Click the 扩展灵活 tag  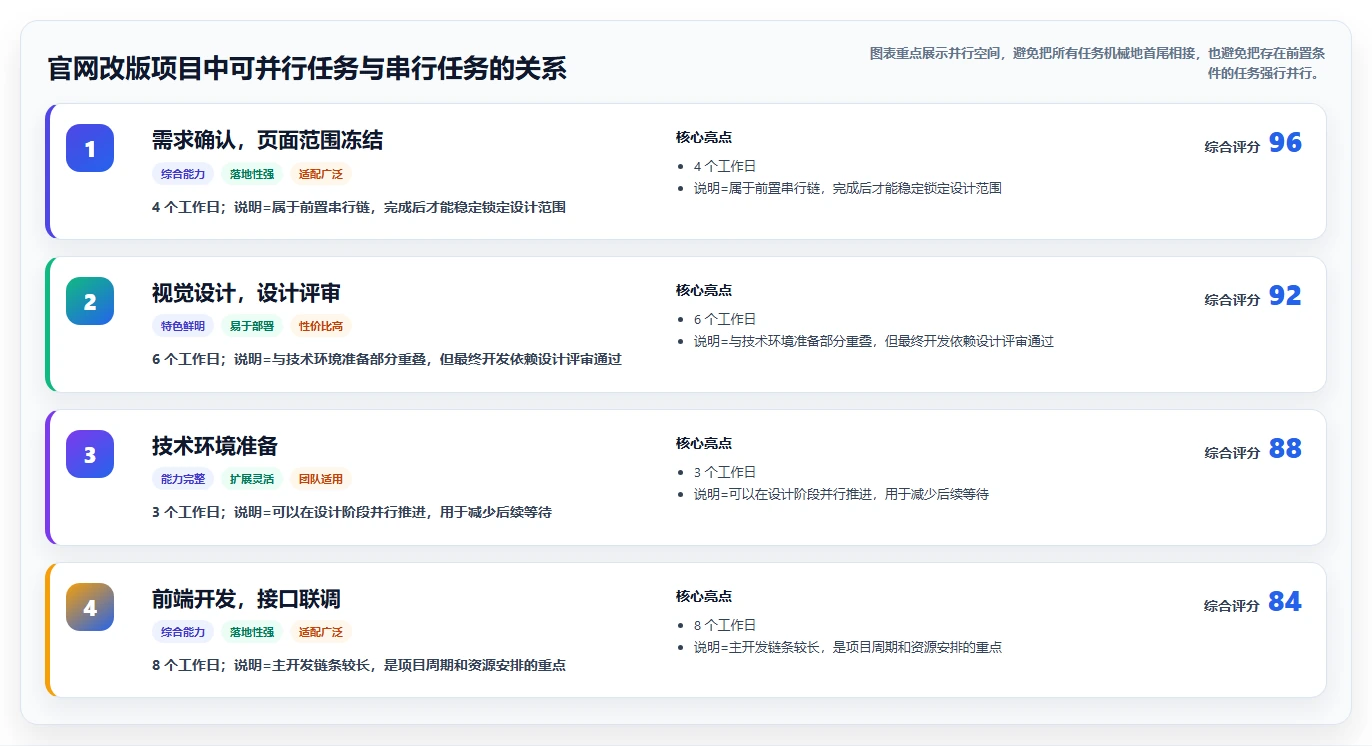point(252,479)
